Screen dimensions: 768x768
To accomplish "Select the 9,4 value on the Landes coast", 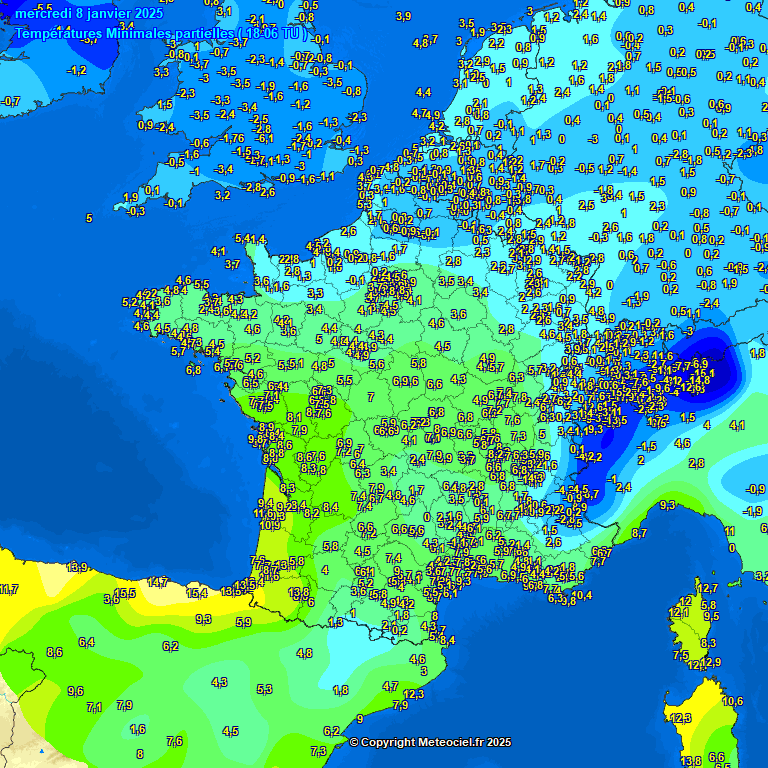I will coord(266,503).
